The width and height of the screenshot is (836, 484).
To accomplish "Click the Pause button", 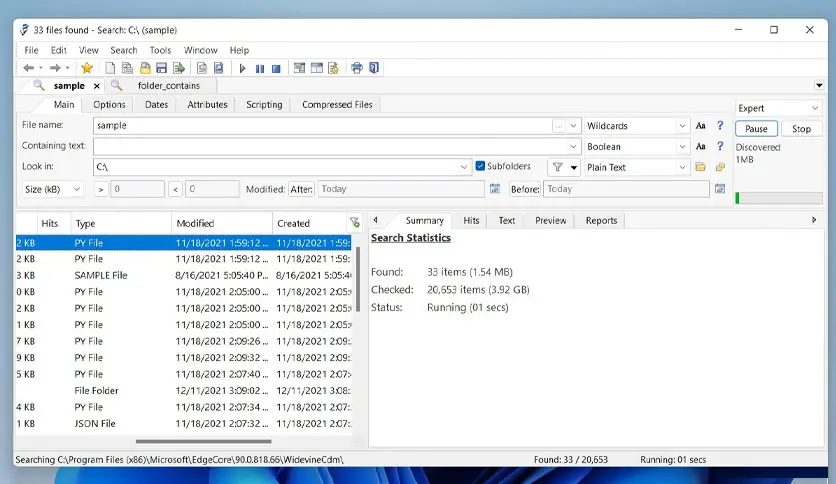I will pyautogui.click(x=756, y=129).
